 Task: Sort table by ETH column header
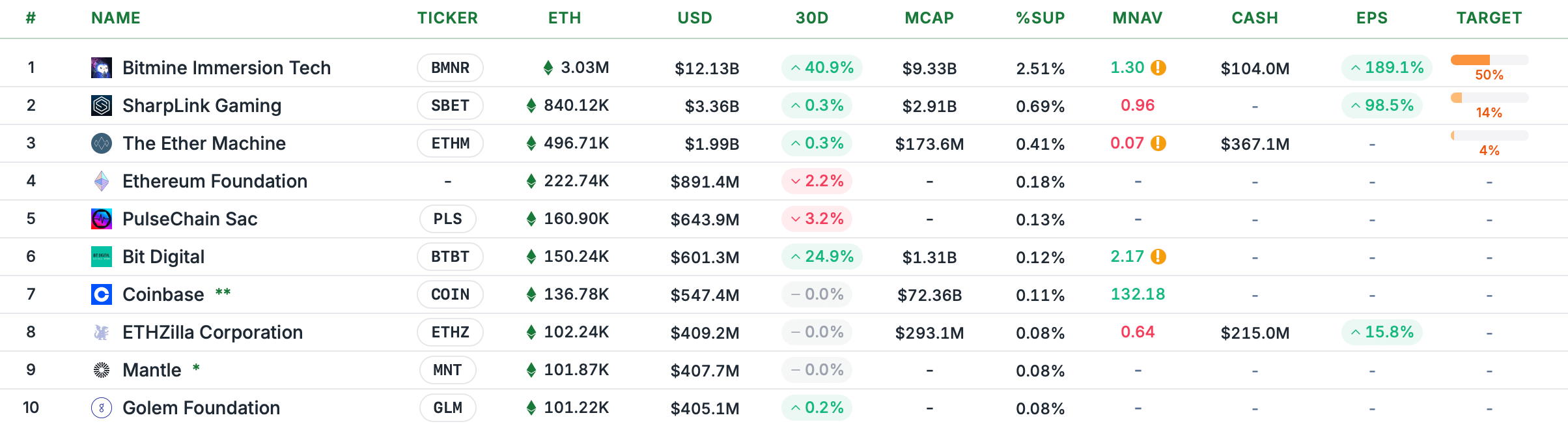tap(565, 18)
